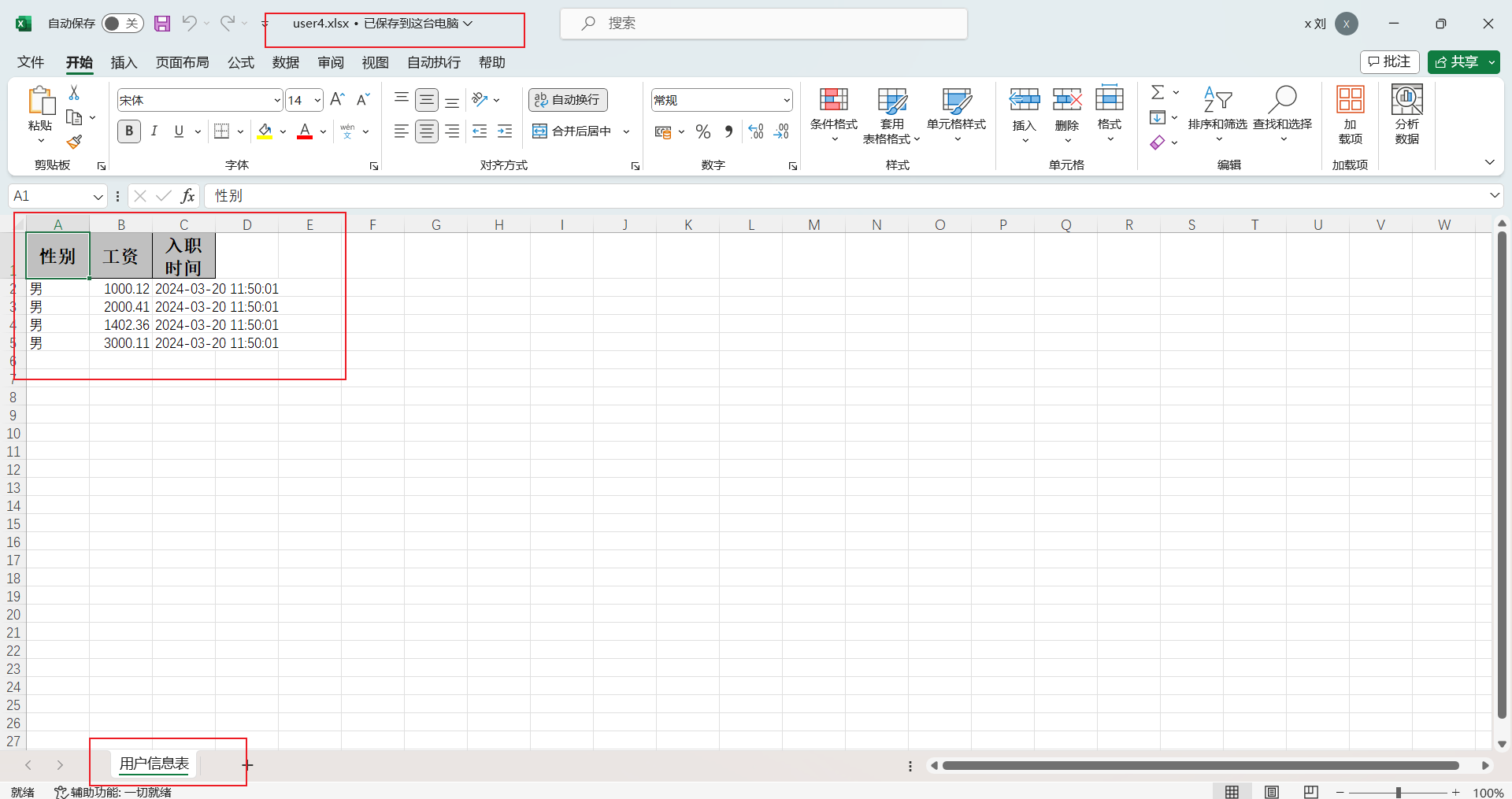This screenshot has width=1512, height=799.
Task: Click the AutoSum sigma icon
Action: [1158, 93]
